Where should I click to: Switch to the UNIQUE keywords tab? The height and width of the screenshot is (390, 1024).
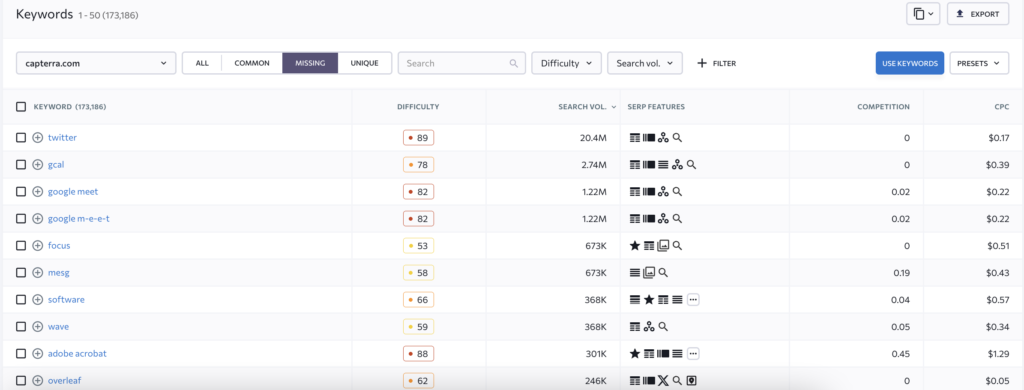click(364, 63)
